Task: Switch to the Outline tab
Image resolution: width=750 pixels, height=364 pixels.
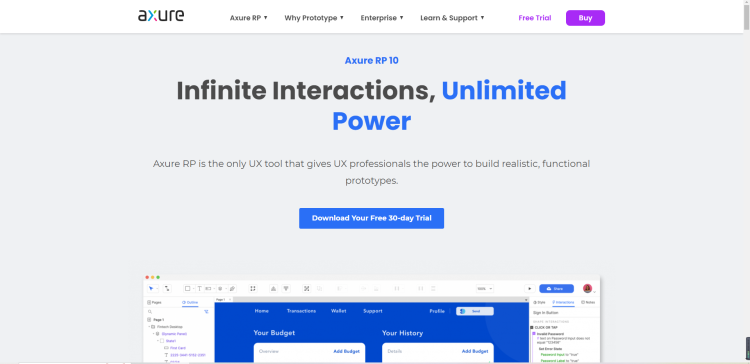Action: [190, 302]
